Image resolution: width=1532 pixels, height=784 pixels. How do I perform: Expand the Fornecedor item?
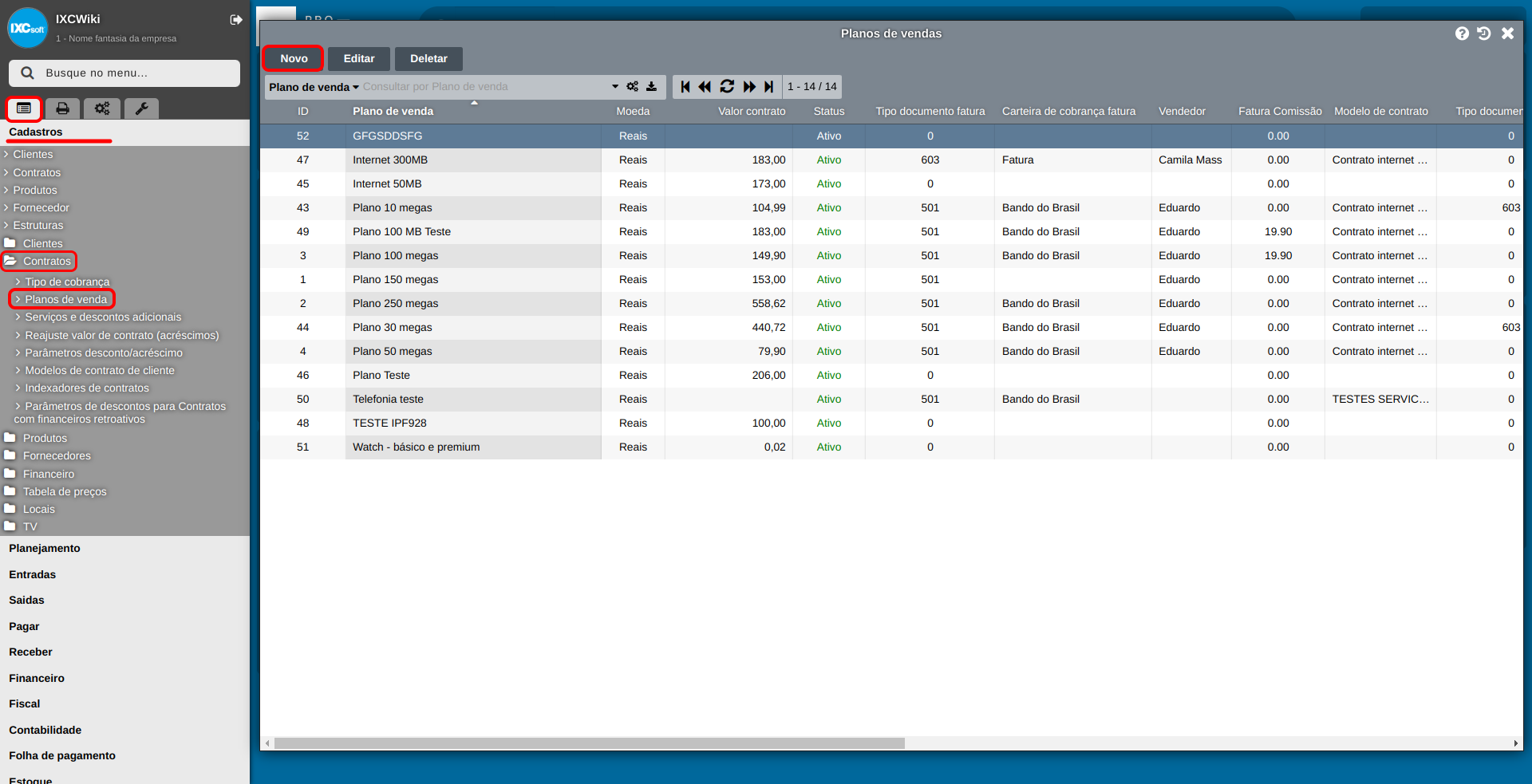click(x=37, y=207)
